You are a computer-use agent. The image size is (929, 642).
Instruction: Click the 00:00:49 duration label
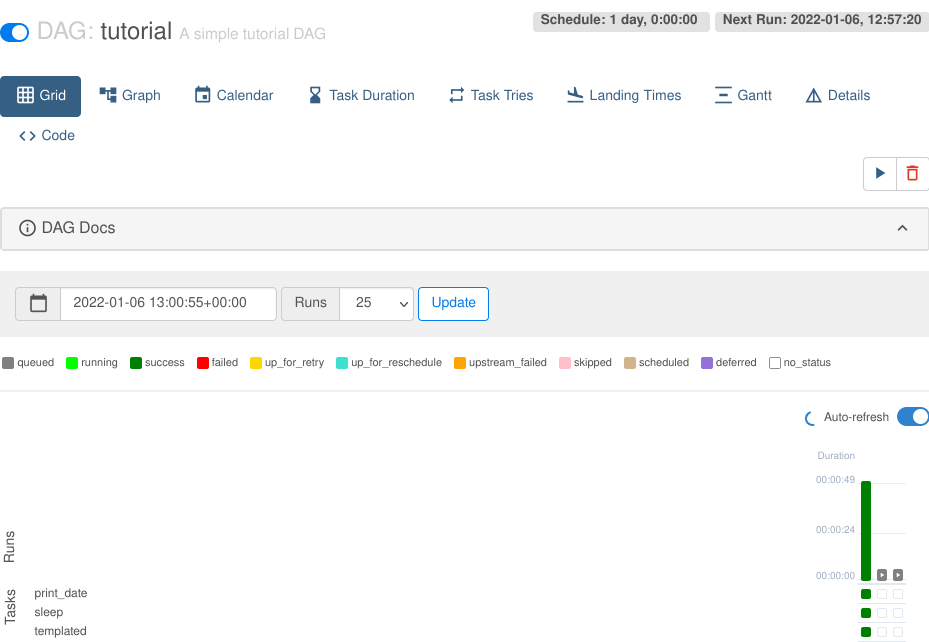[835, 479]
